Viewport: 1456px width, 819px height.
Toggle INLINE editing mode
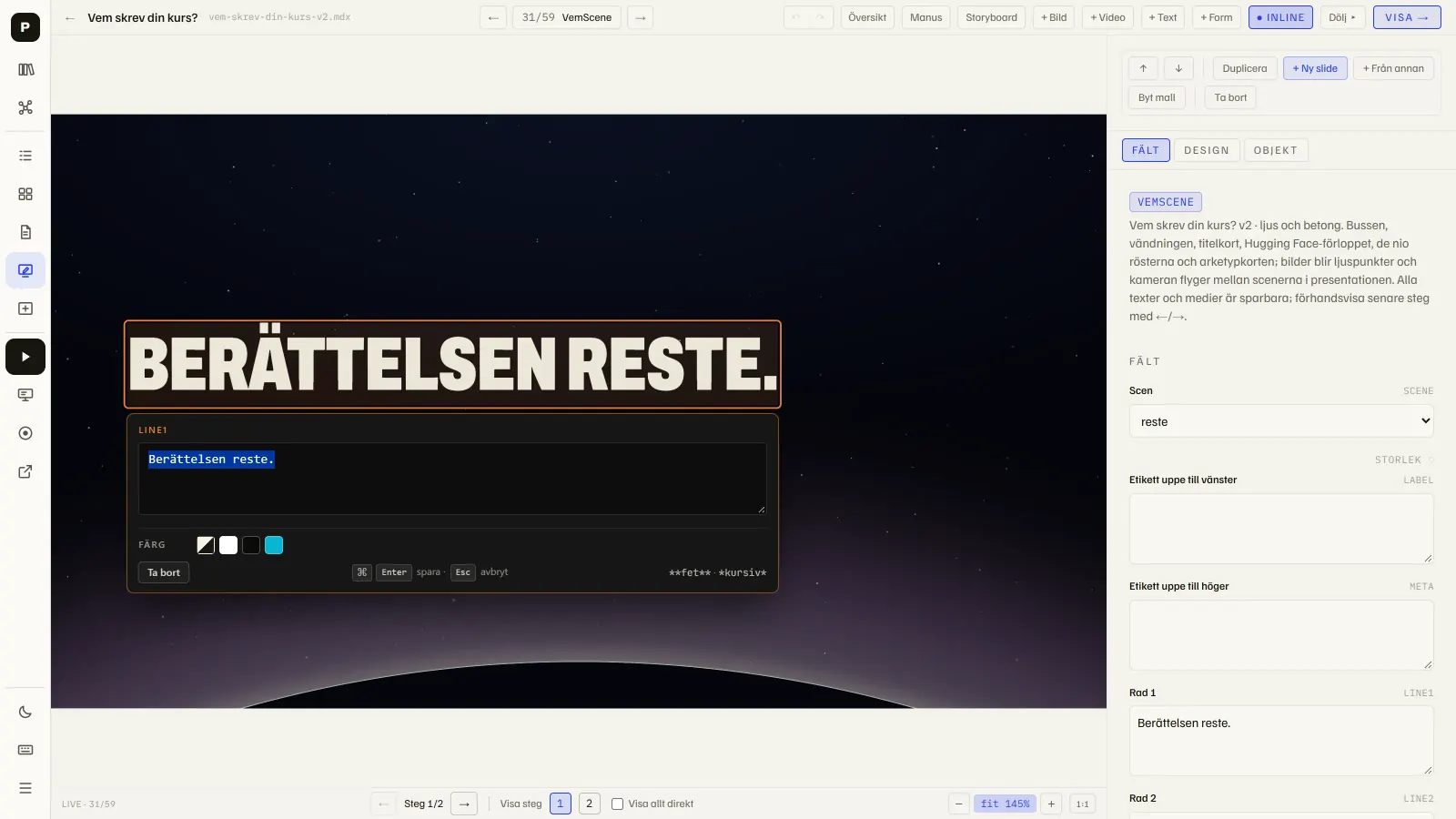(1280, 17)
